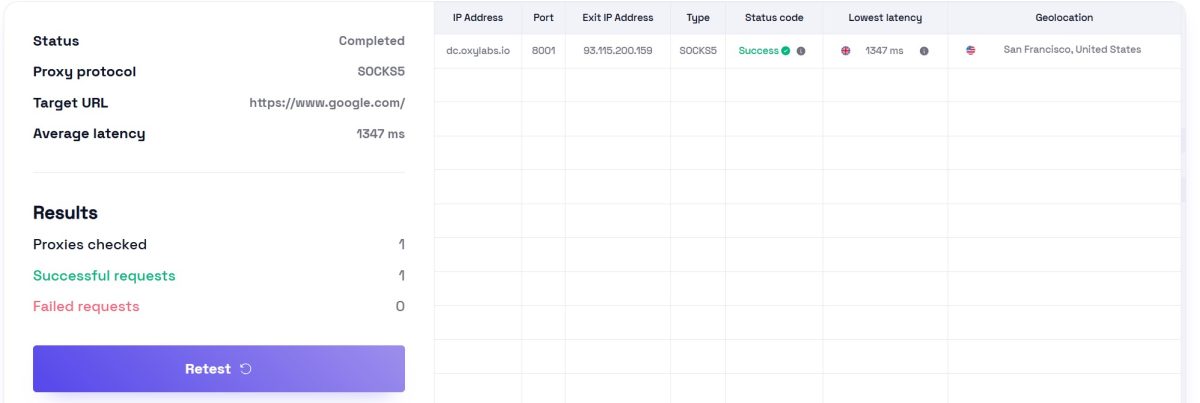The width and height of the screenshot is (1200, 403).
Task: Click the Type column header
Action: point(698,18)
